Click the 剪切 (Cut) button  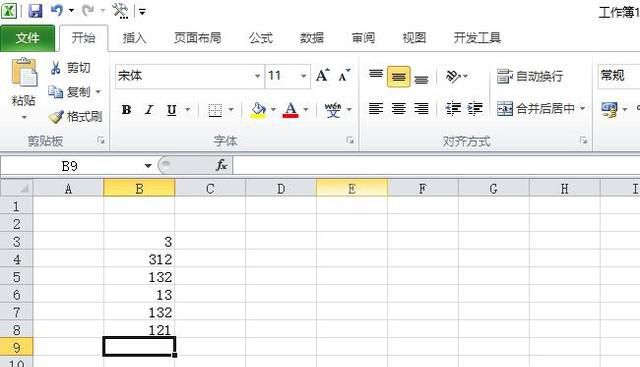tap(70, 67)
